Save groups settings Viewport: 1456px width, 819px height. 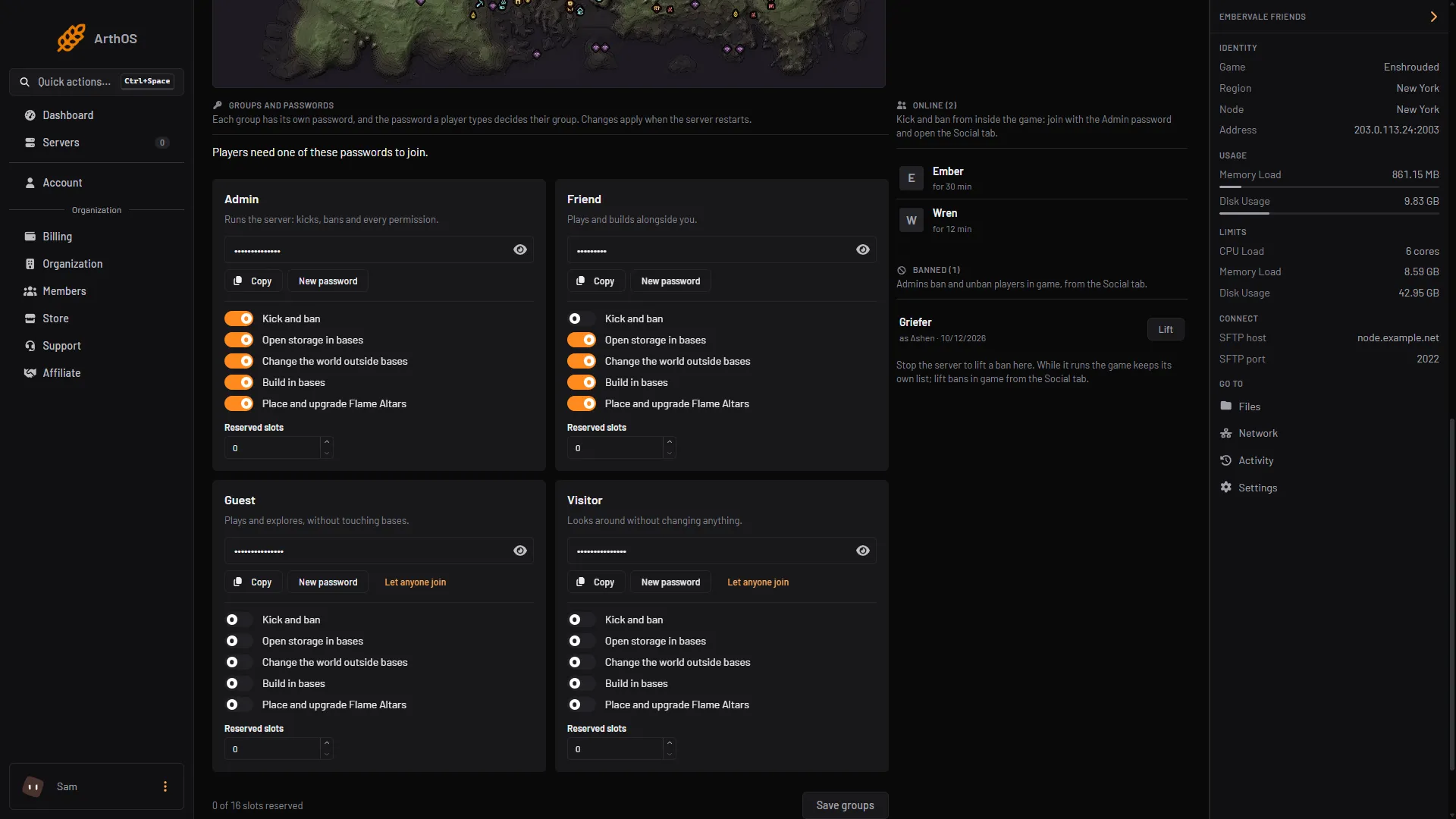tap(845, 805)
